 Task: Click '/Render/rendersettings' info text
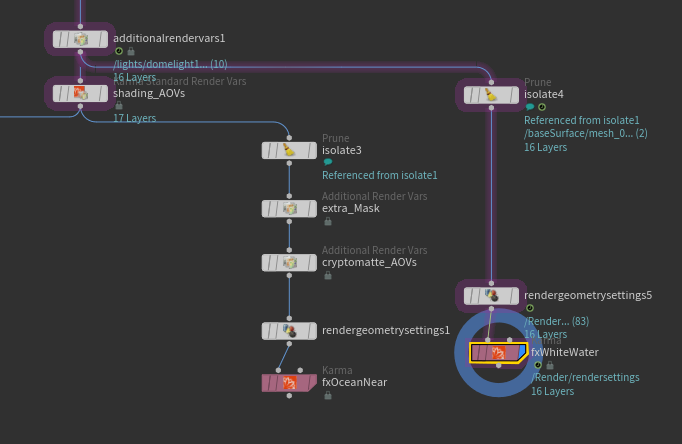click(x=585, y=377)
